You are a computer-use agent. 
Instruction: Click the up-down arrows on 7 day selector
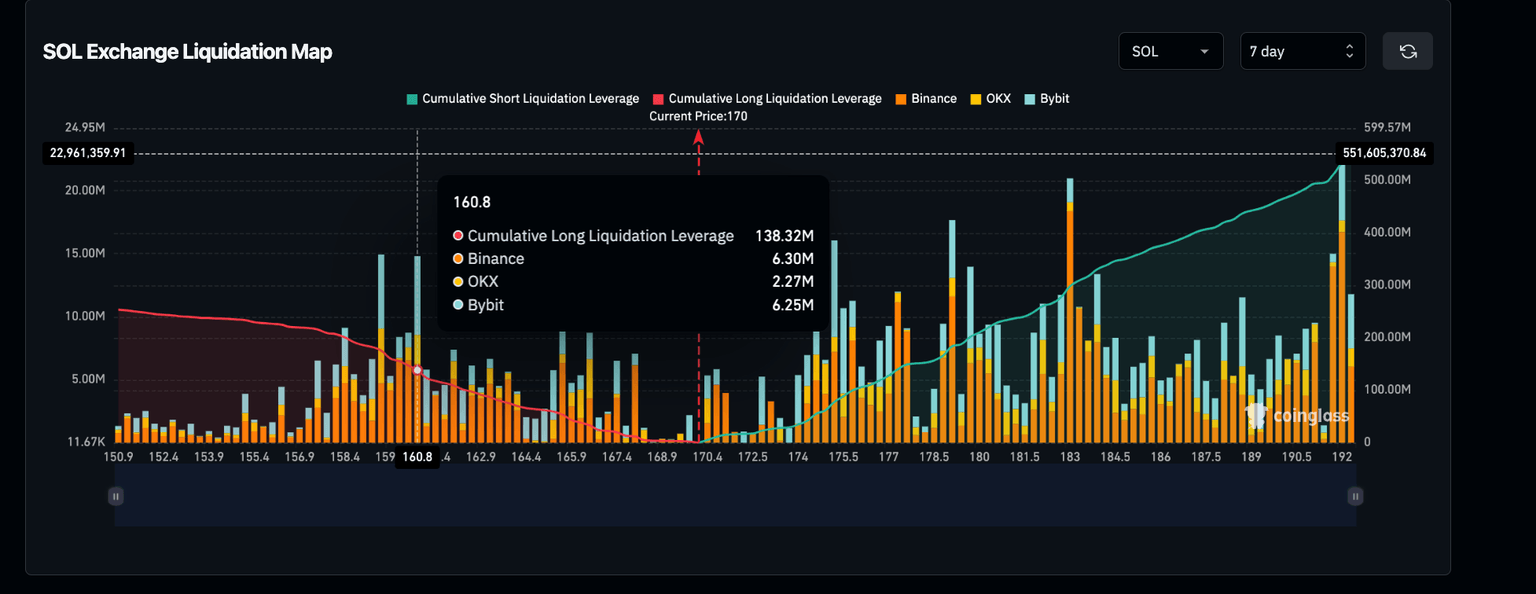coord(1349,51)
